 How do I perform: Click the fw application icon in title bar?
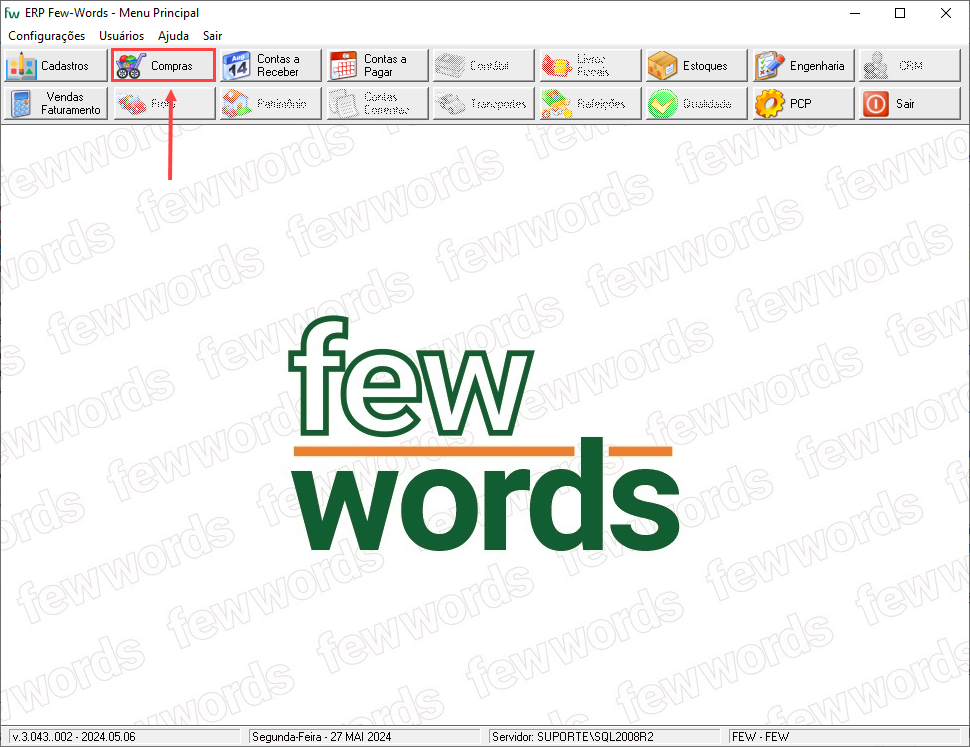[x=12, y=12]
